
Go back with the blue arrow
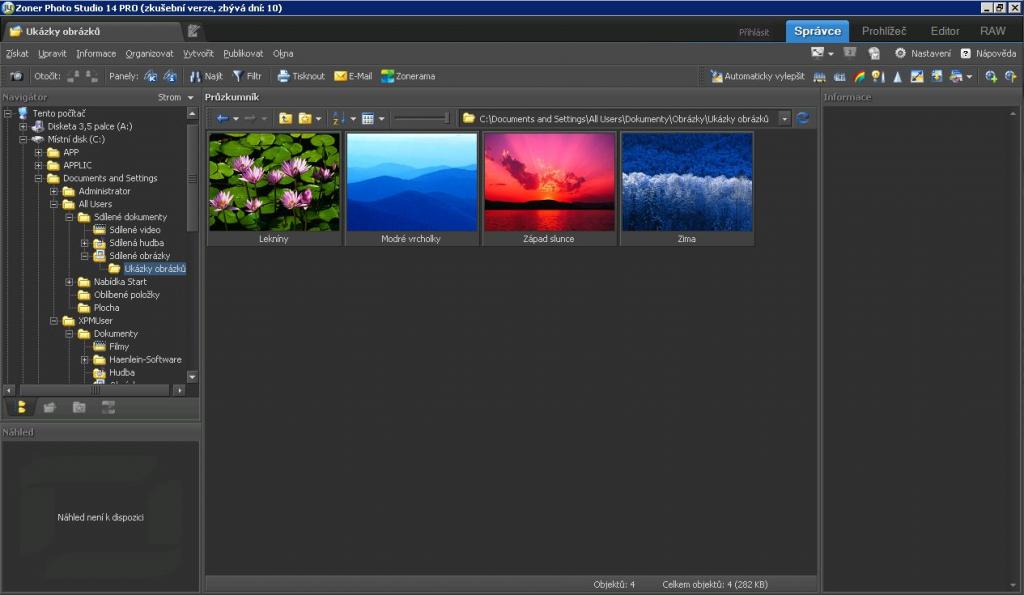pos(222,118)
